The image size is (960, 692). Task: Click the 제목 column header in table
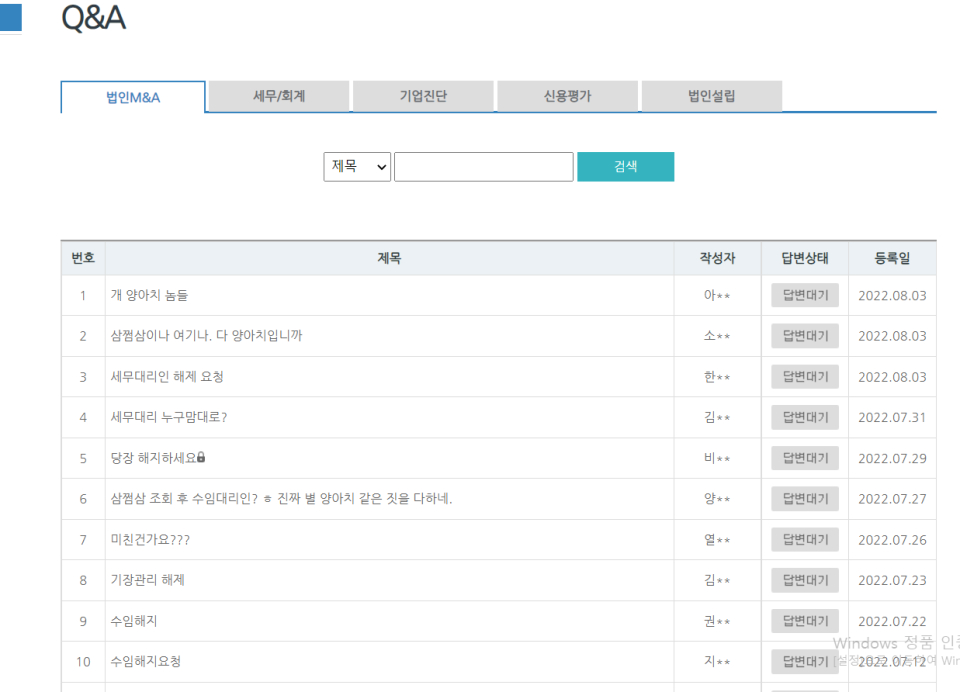click(389, 258)
